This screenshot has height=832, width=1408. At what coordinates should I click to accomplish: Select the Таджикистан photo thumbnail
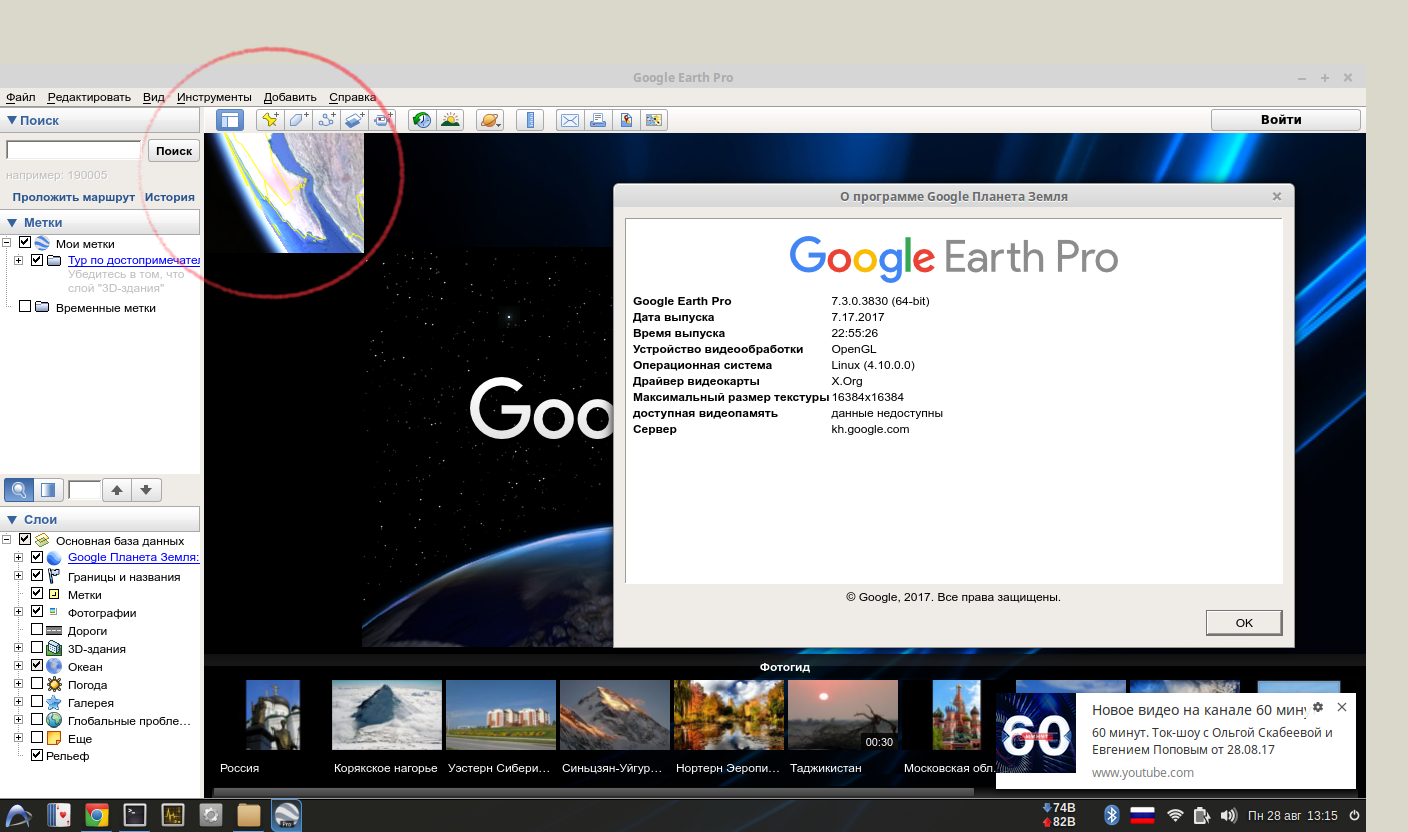(842, 715)
